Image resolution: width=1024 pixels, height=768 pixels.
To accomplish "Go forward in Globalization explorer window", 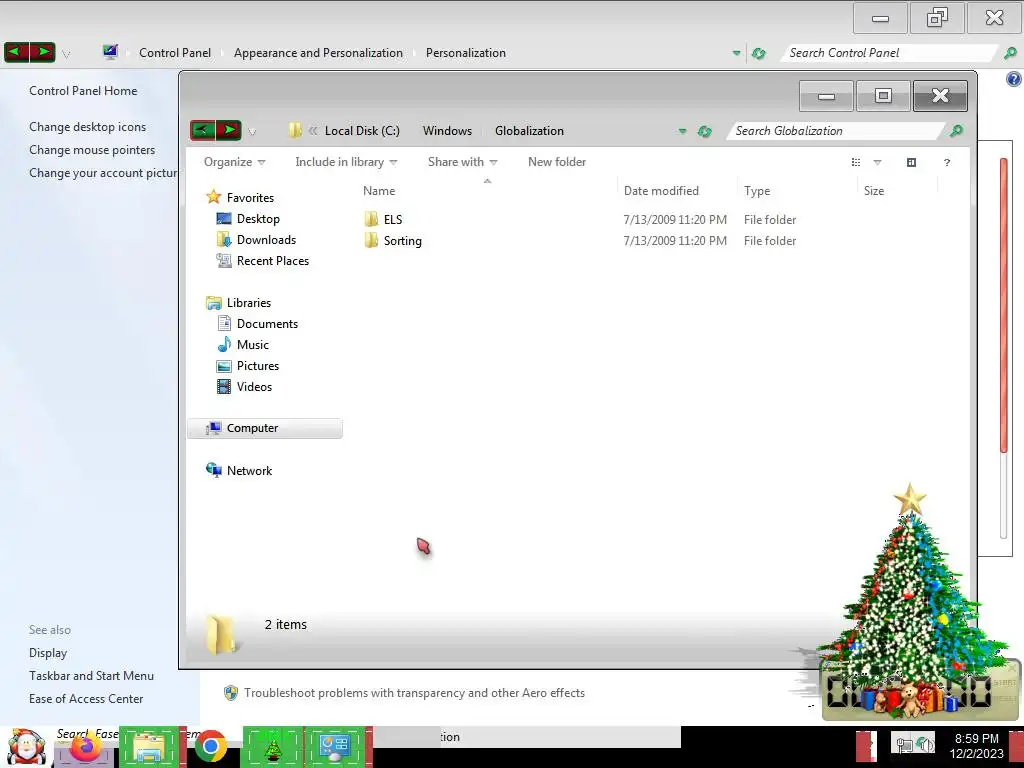I will [229, 130].
